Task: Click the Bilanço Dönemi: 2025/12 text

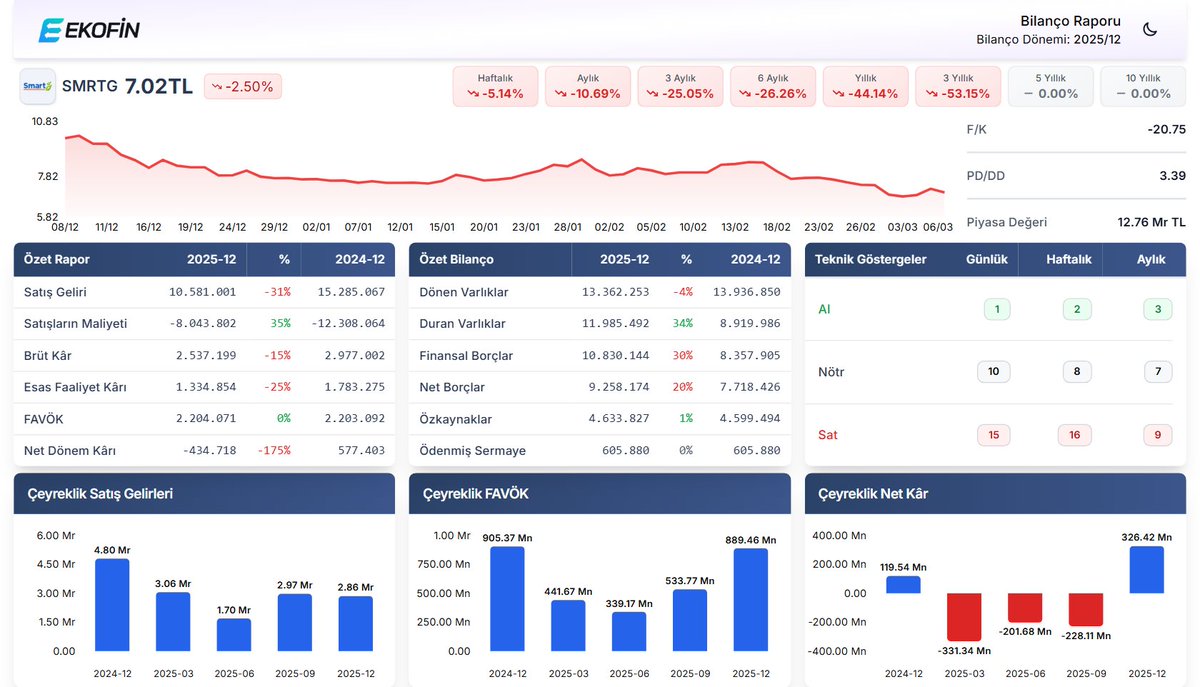Action: [x=1049, y=40]
